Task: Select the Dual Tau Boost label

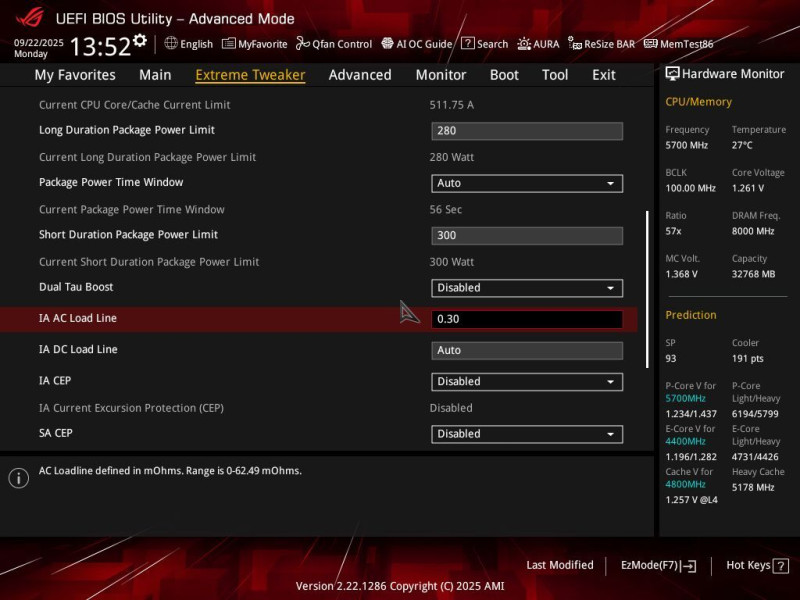Action: (76, 287)
